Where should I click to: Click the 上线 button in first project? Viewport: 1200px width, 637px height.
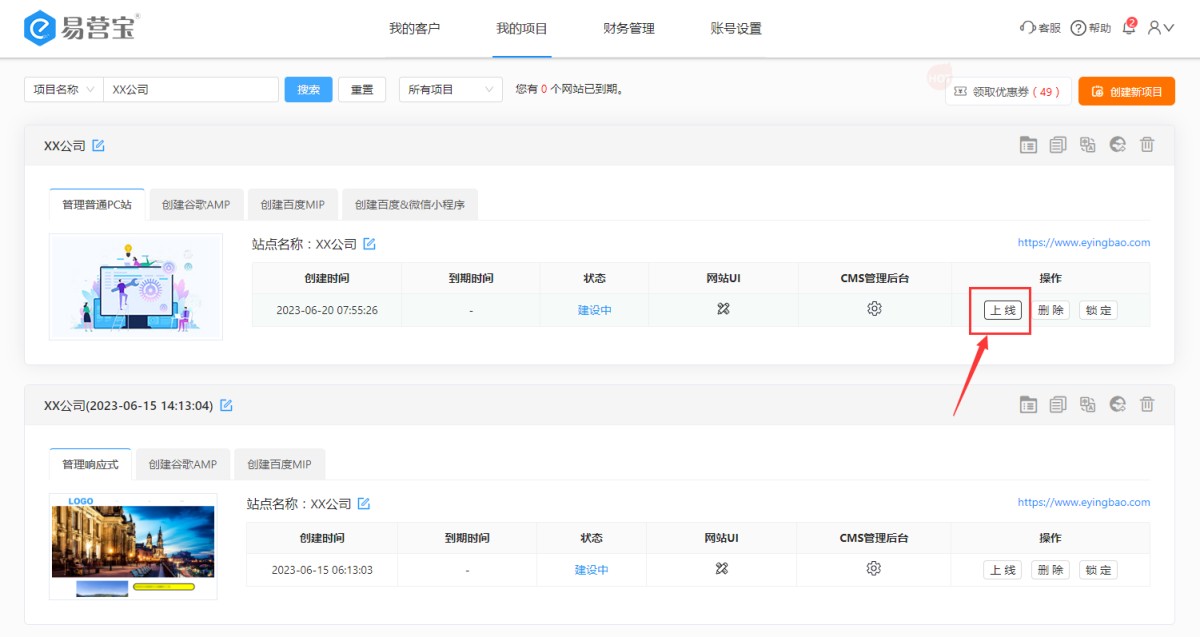pyautogui.click(x=1002, y=310)
